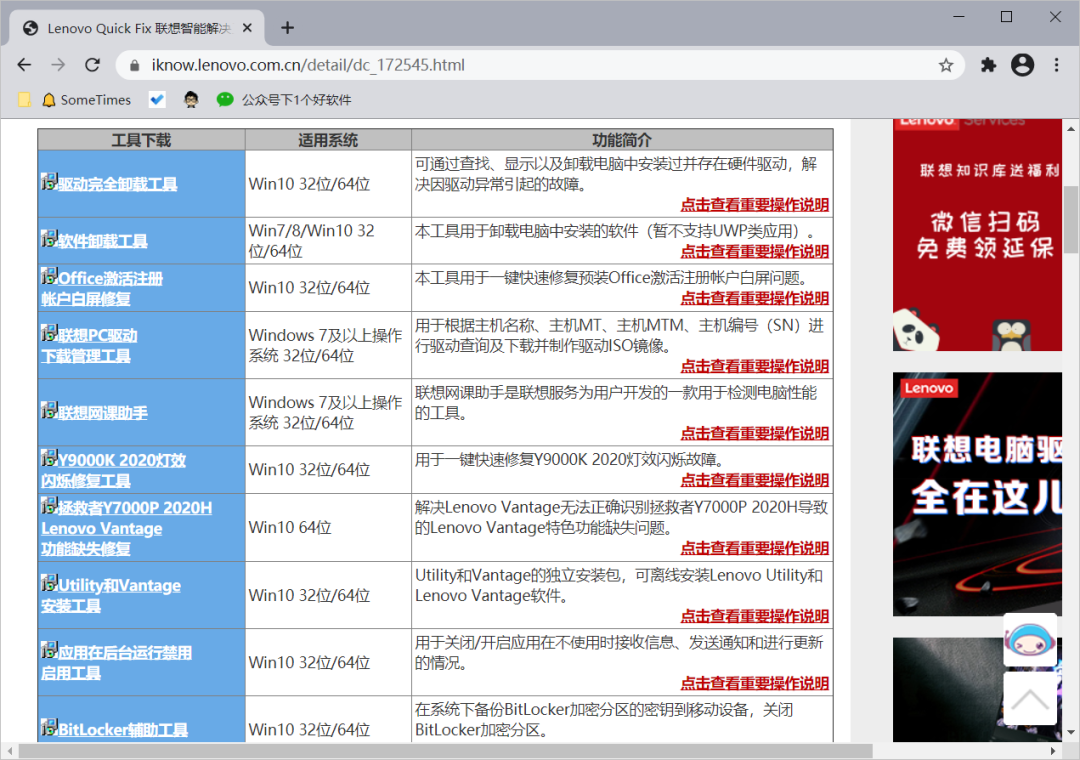1080x760 pixels.
Task: Click the vertical page scrollbar thumb
Action: click(x=1071, y=218)
